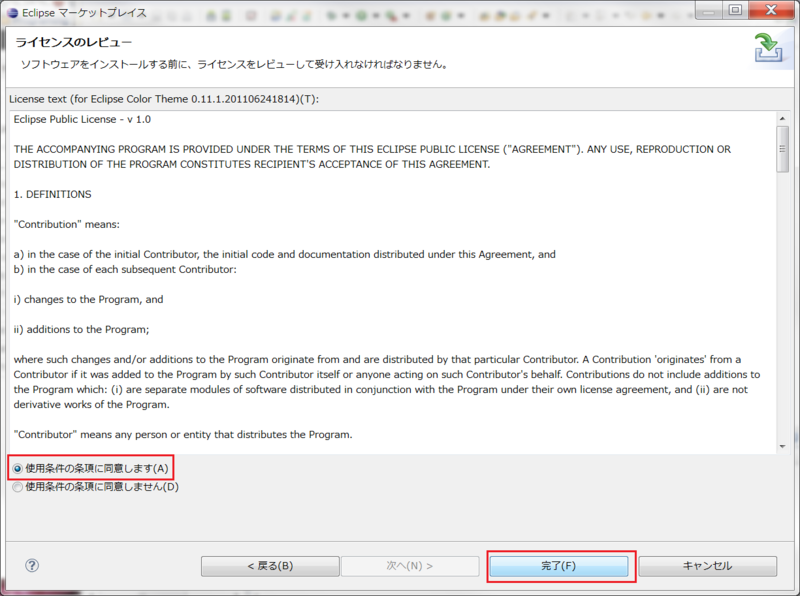Click 'i) changes to the Program, and' line
Screen dimensions: 800x596
click(88, 300)
